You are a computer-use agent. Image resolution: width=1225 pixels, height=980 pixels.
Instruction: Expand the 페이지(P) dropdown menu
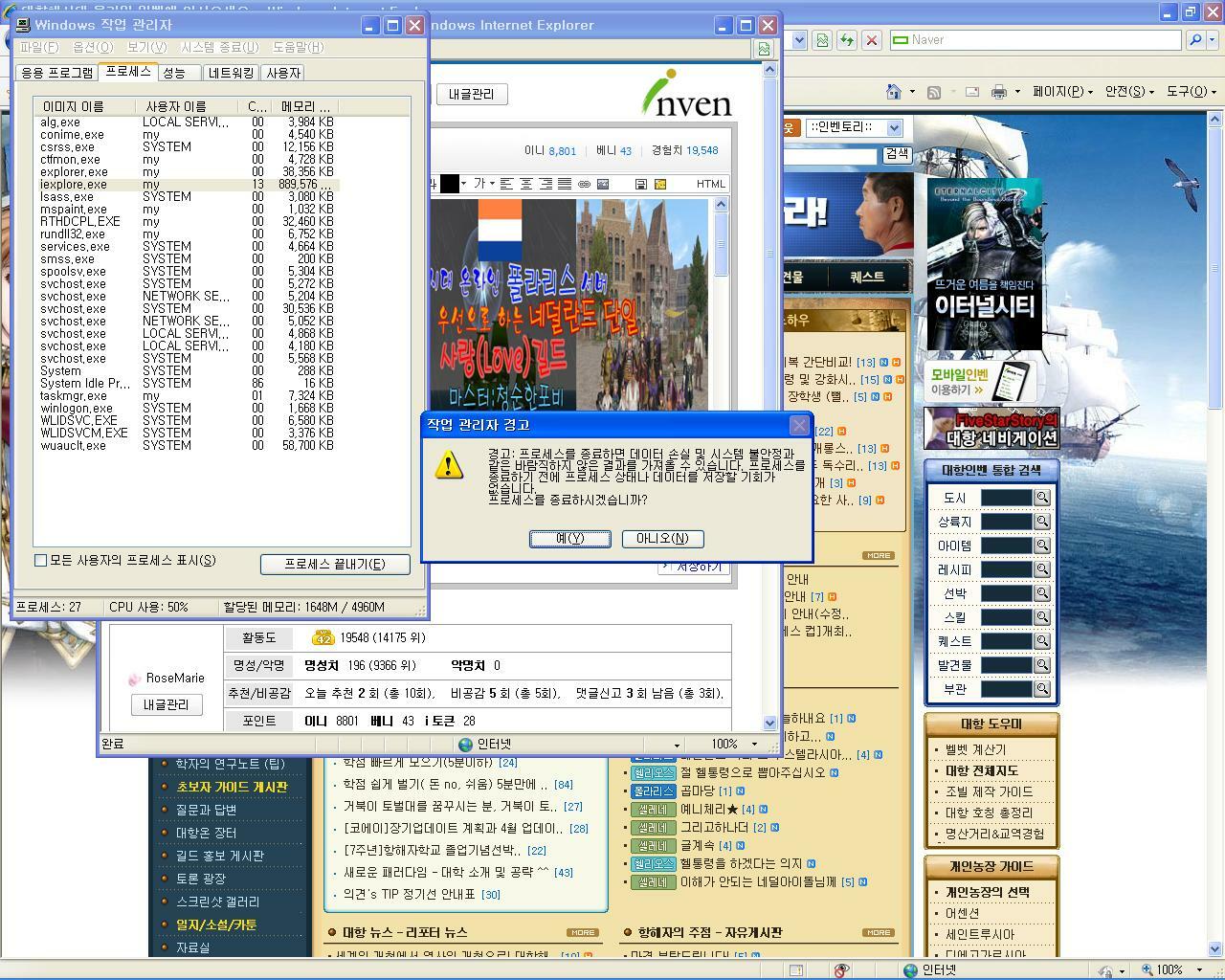pyautogui.click(x=1062, y=92)
